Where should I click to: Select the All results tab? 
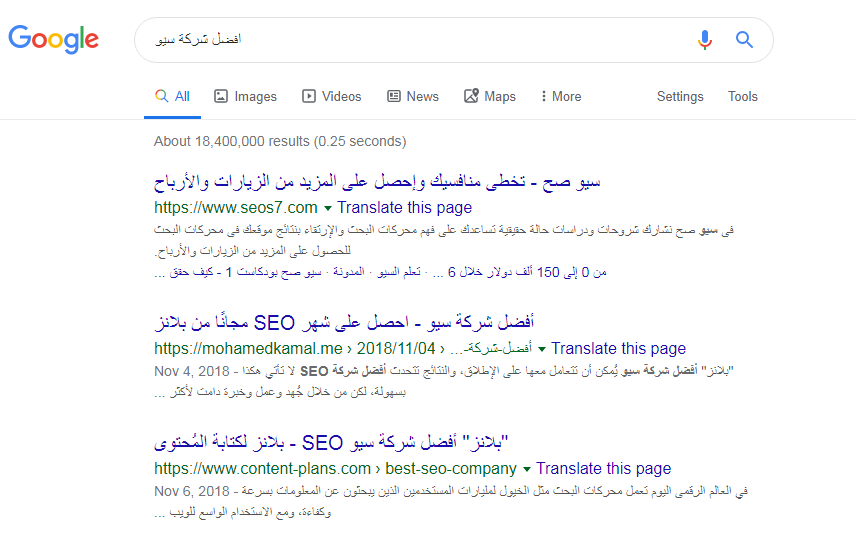click(173, 97)
